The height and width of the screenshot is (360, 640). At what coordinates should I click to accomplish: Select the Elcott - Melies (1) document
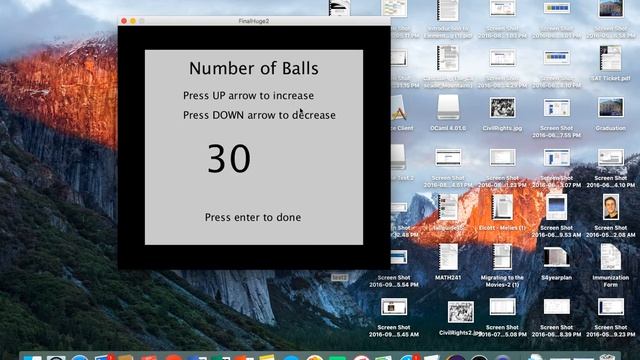502,207
